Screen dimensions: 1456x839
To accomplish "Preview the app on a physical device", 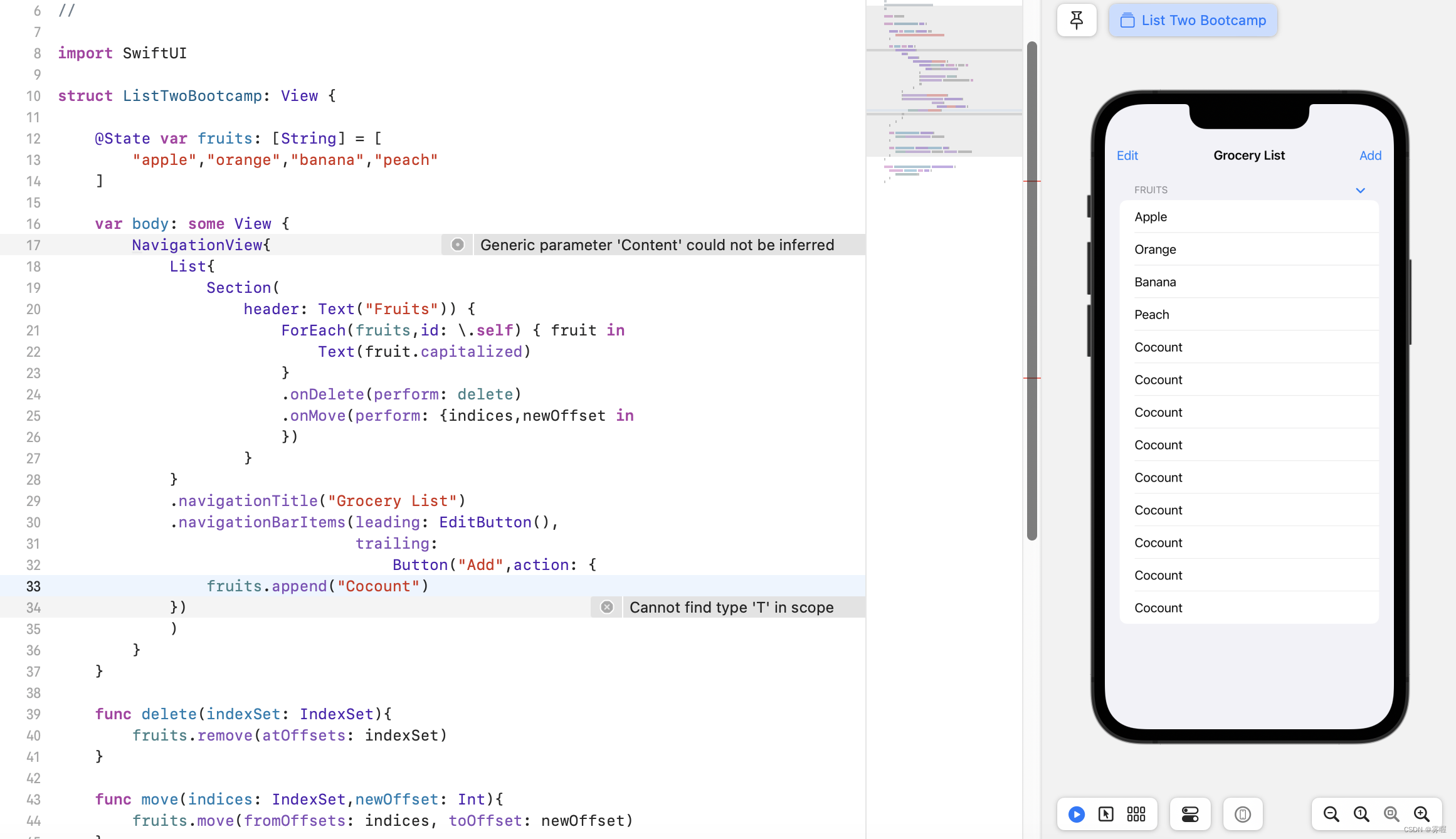I will coord(1243,814).
